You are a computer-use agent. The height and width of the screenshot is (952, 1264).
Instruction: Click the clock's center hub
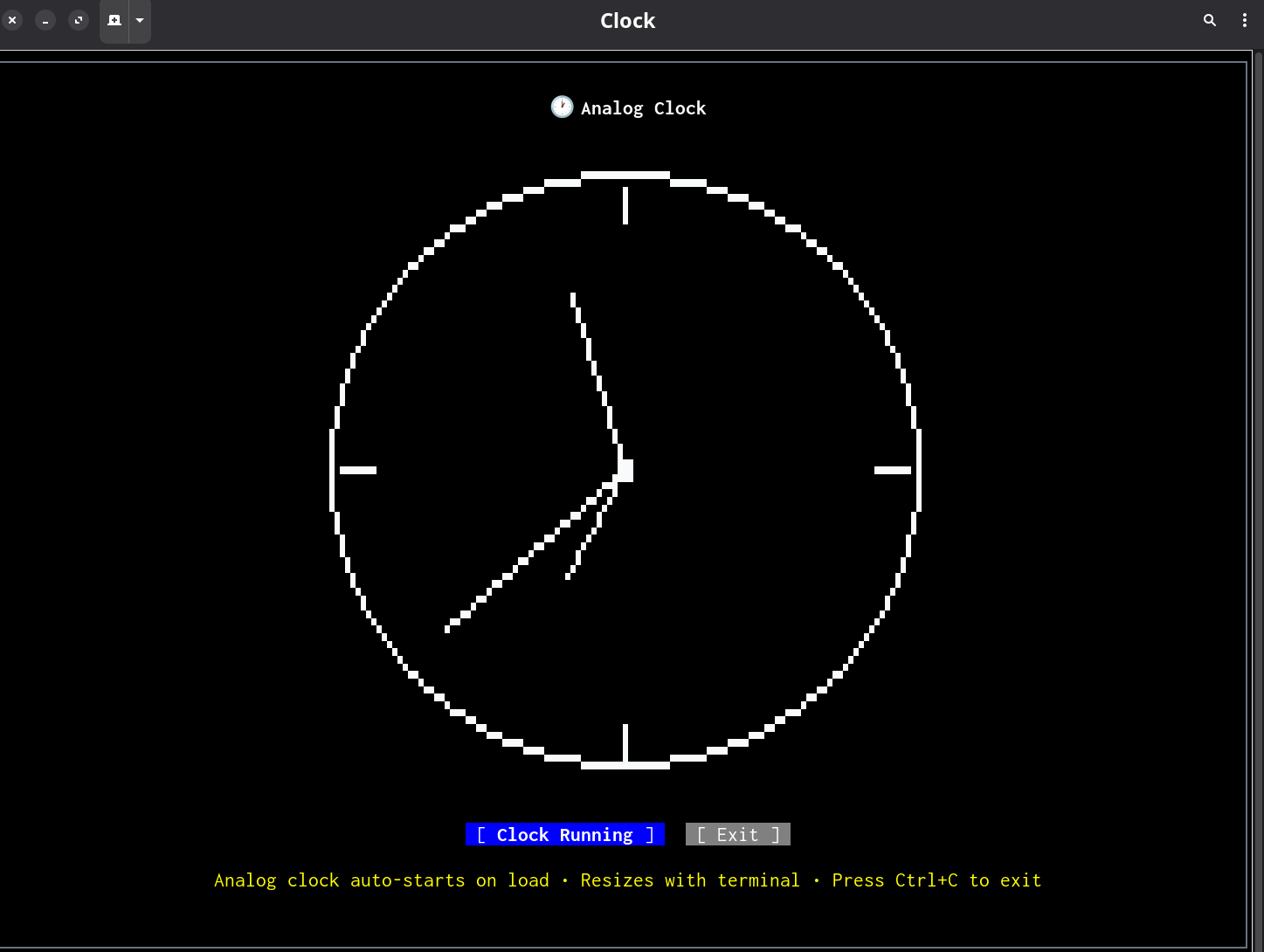coord(625,472)
